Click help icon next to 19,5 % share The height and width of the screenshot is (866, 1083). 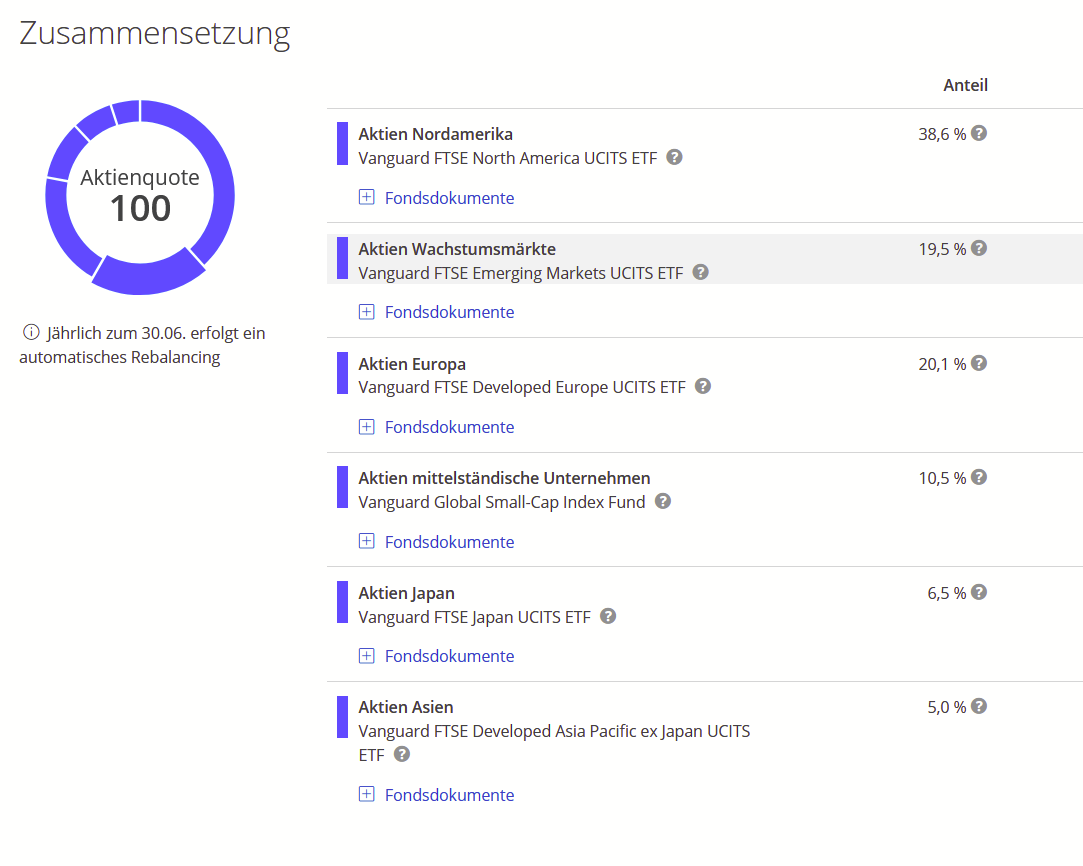(x=979, y=248)
